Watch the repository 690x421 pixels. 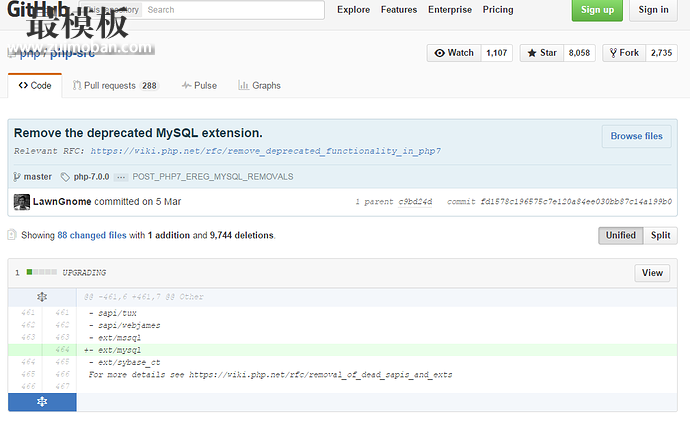click(454, 53)
